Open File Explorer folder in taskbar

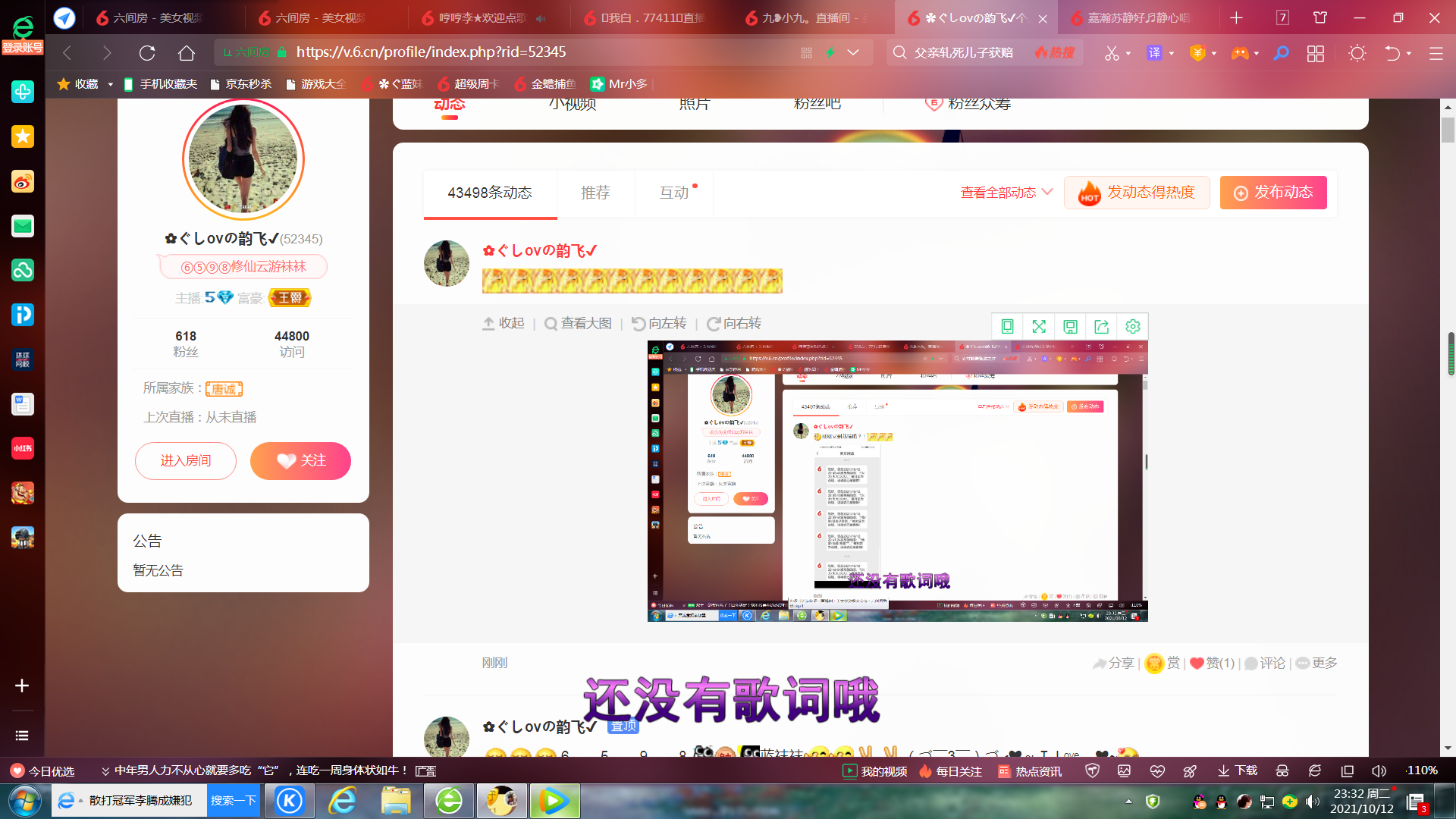[396, 801]
